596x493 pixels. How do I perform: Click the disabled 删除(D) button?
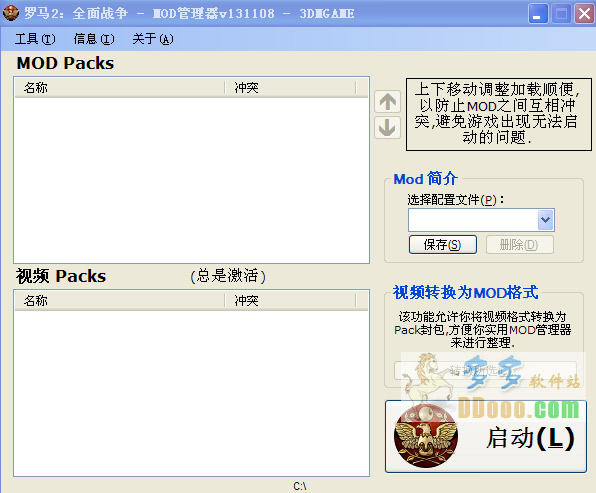click(519, 244)
